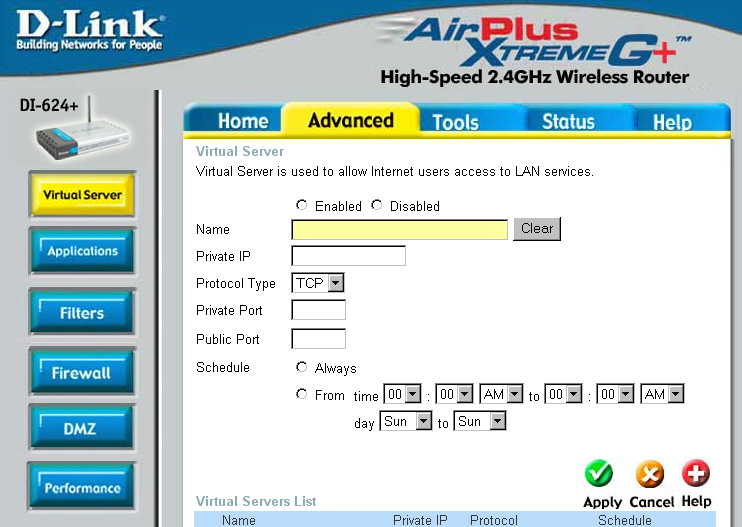Open the Performance sidebar page
The image size is (742, 527).
[x=82, y=487]
